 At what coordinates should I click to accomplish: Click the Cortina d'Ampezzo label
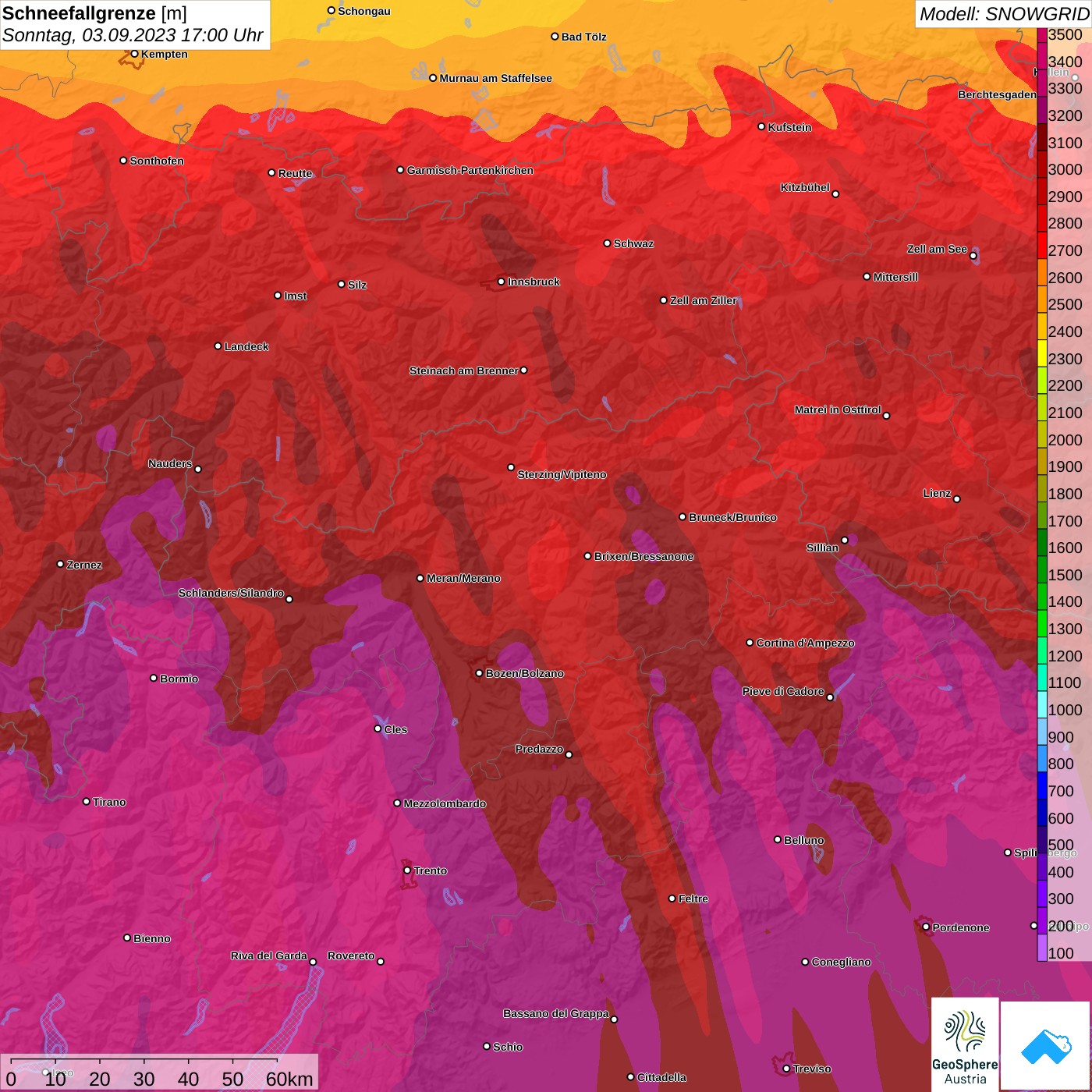[x=805, y=643]
